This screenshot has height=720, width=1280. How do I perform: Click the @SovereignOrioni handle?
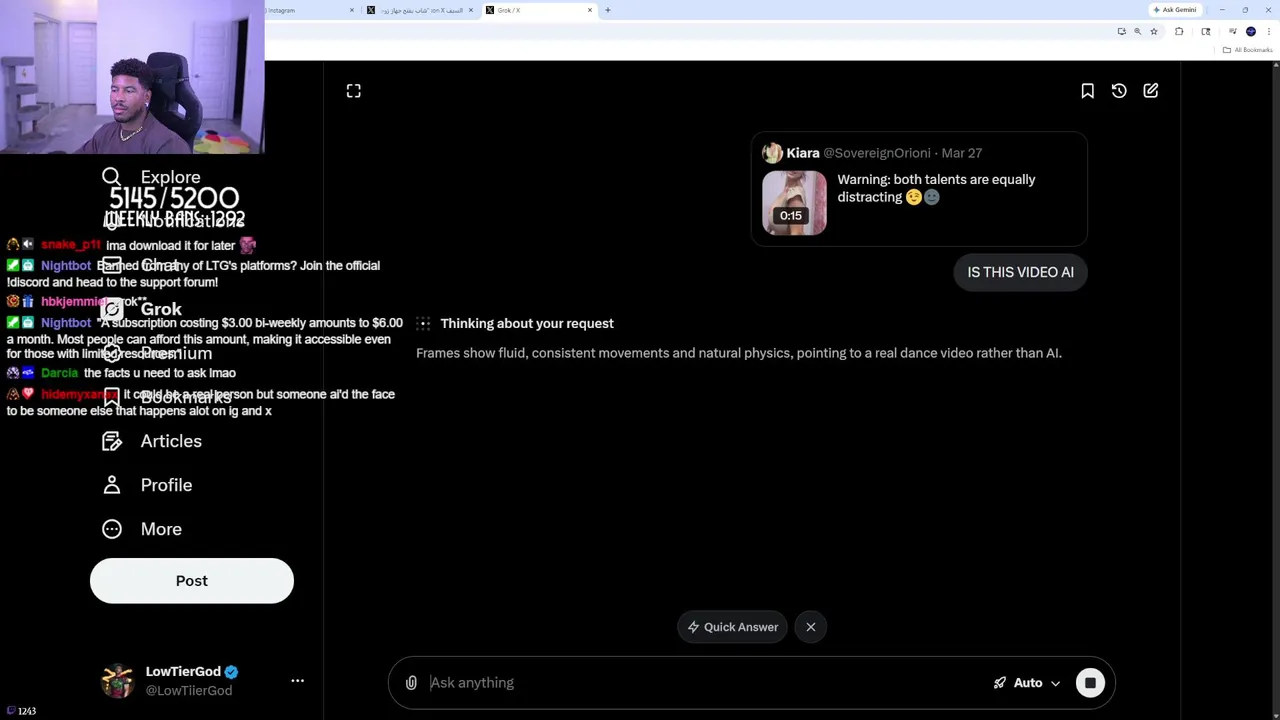click(x=876, y=153)
